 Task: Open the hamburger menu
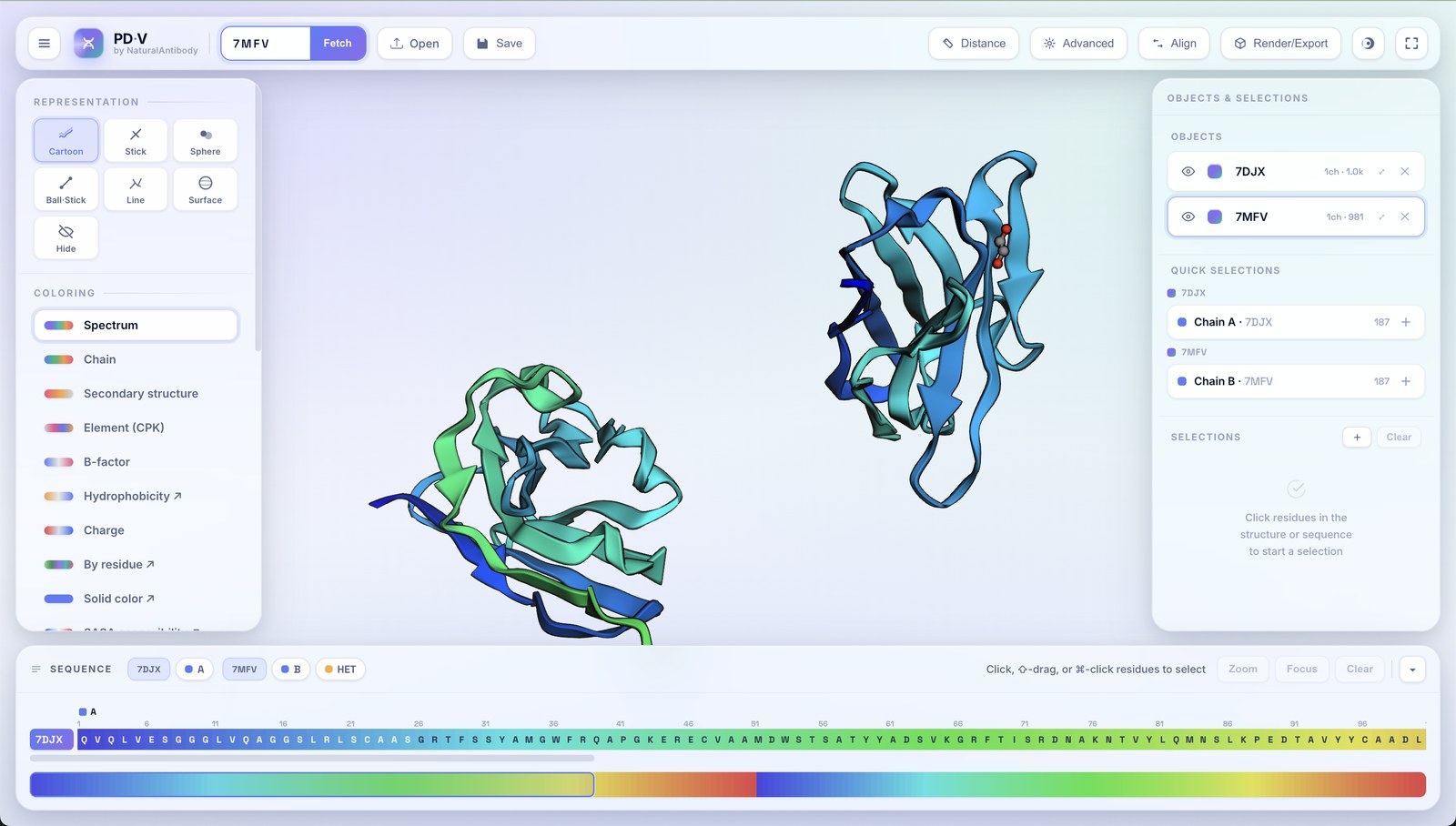(x=44, y=44)
